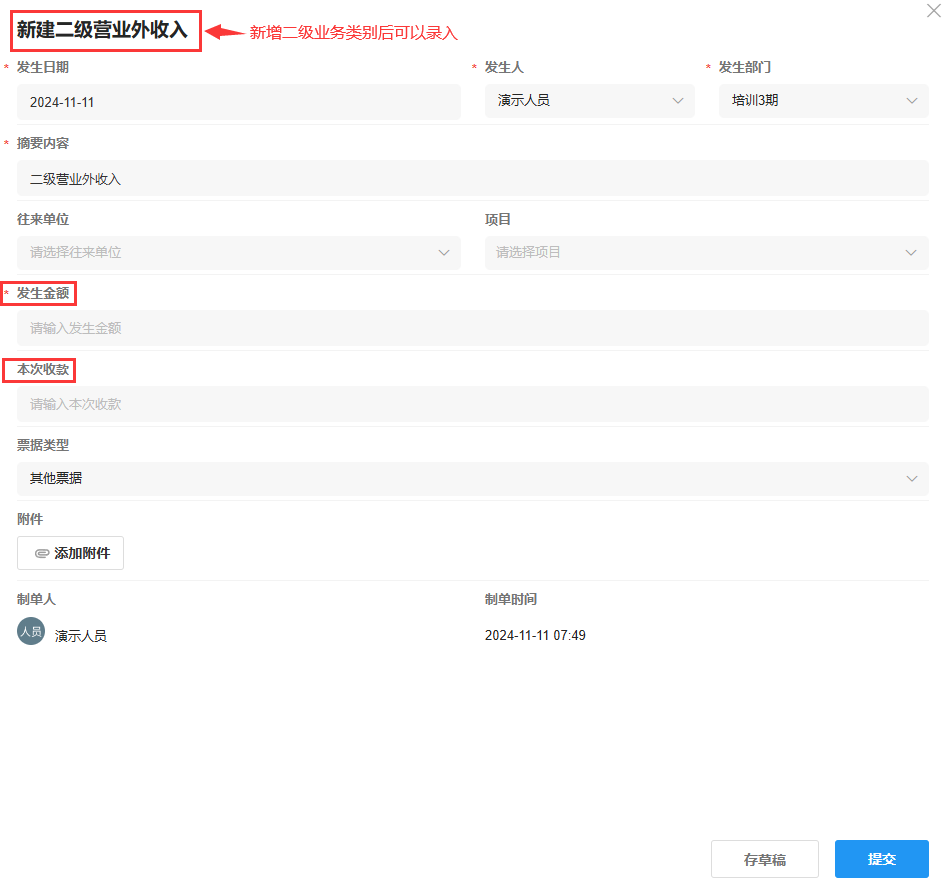Click the dropdown chevron of 发生部门 field
This screenshot has height=880, width=948.
coord(911,100)
